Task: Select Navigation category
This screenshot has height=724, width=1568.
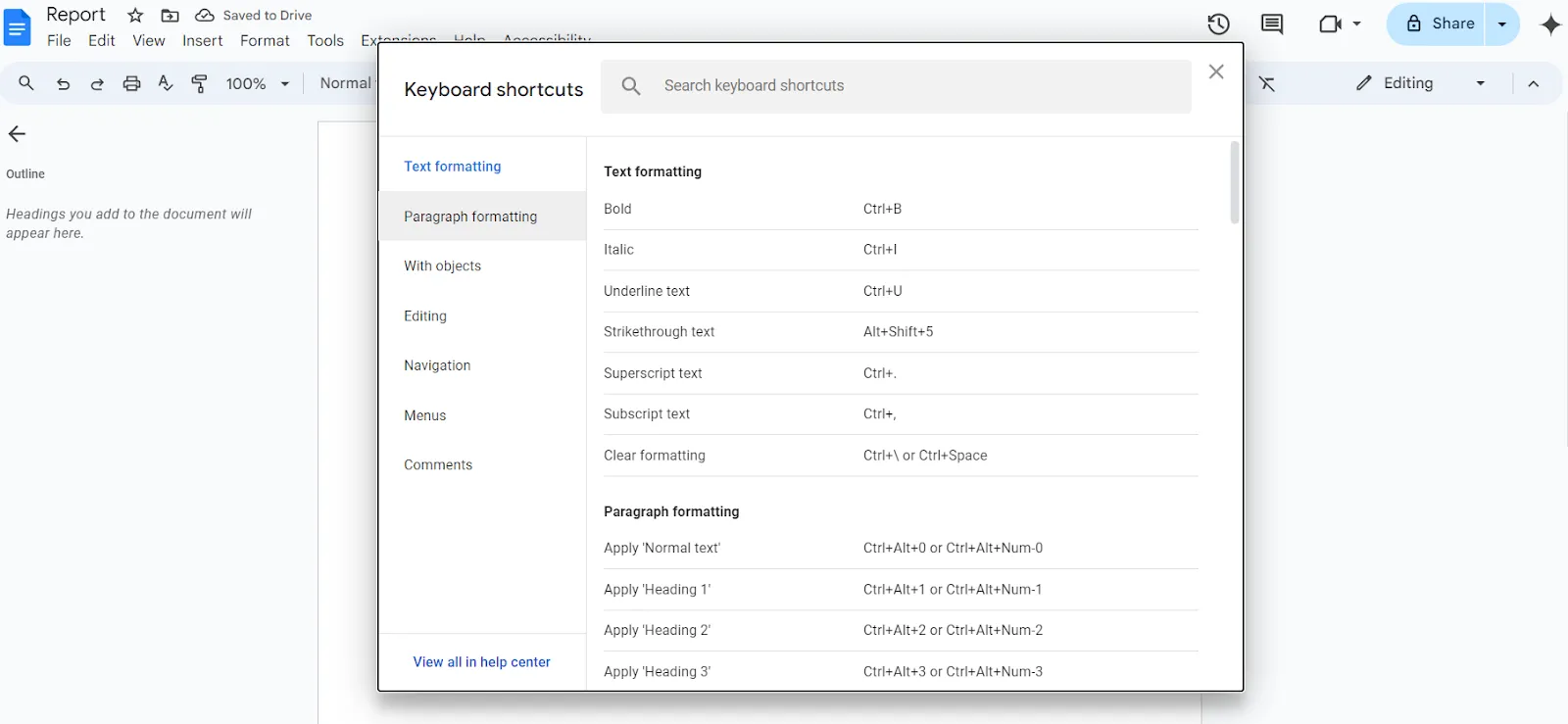Action: pyautogui.click(x=482, y=365)
